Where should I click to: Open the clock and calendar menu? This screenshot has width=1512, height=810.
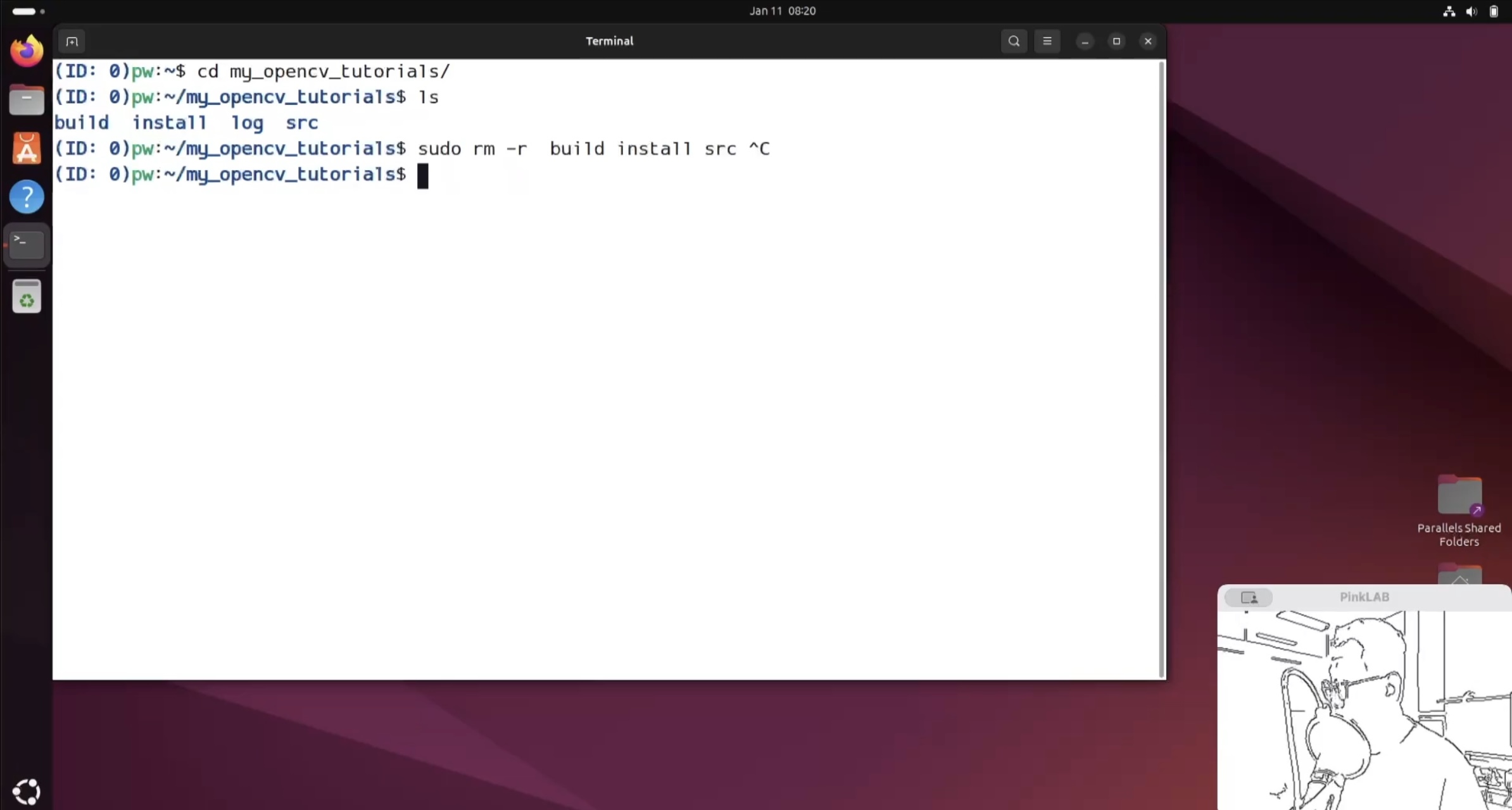point(783,11)
